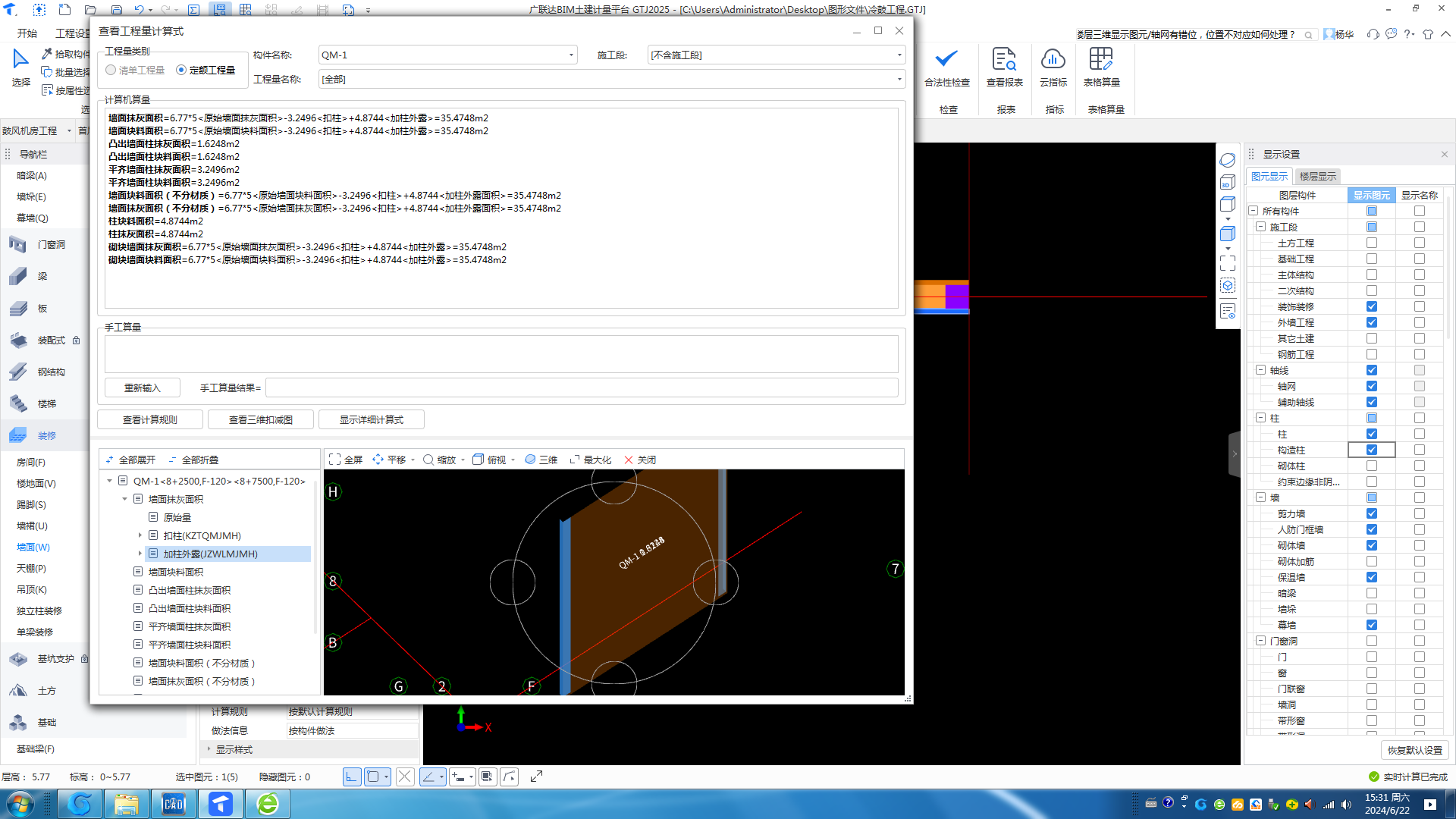Image resolution: width=1456 pixels, height=819 pixels.
Task: Open 表格算量 table icon
Action: point(1101,59)
